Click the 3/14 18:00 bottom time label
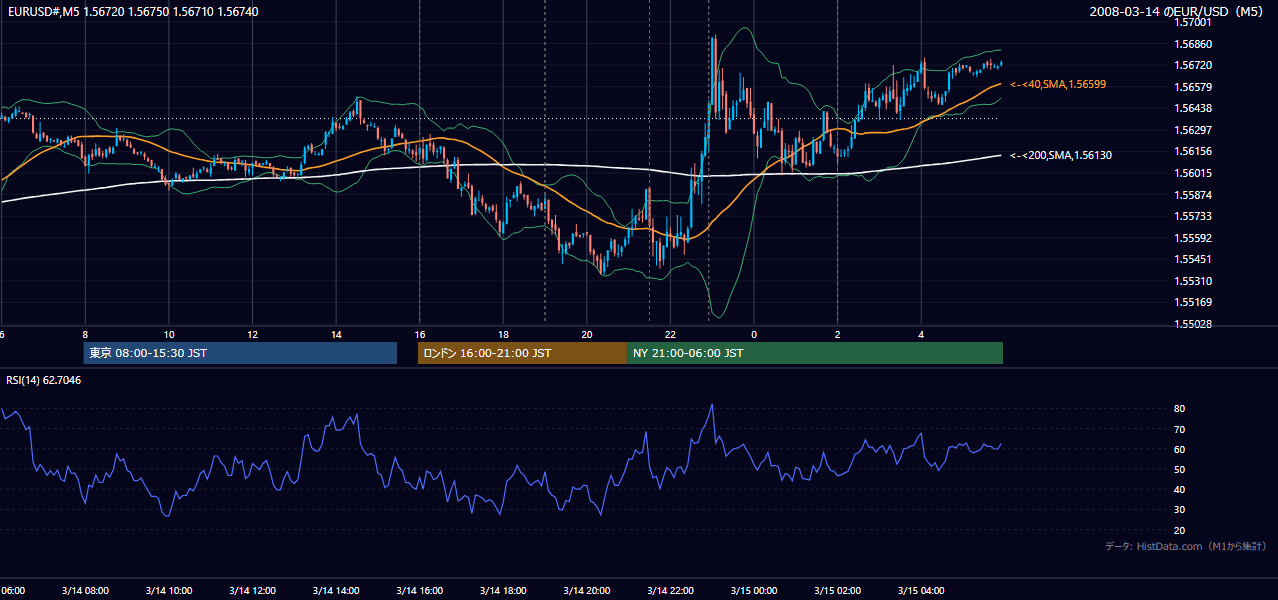 click(x=503, y=590)
